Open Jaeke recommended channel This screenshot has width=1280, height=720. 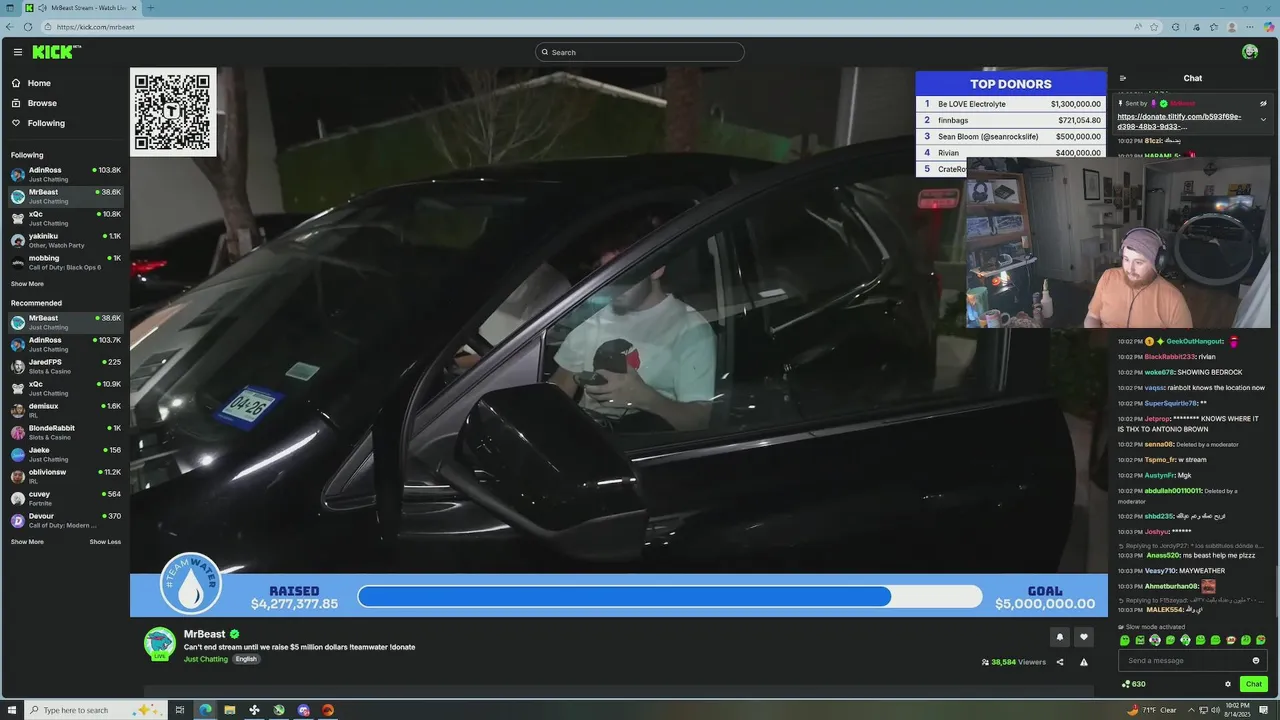[x=65, y=454]
